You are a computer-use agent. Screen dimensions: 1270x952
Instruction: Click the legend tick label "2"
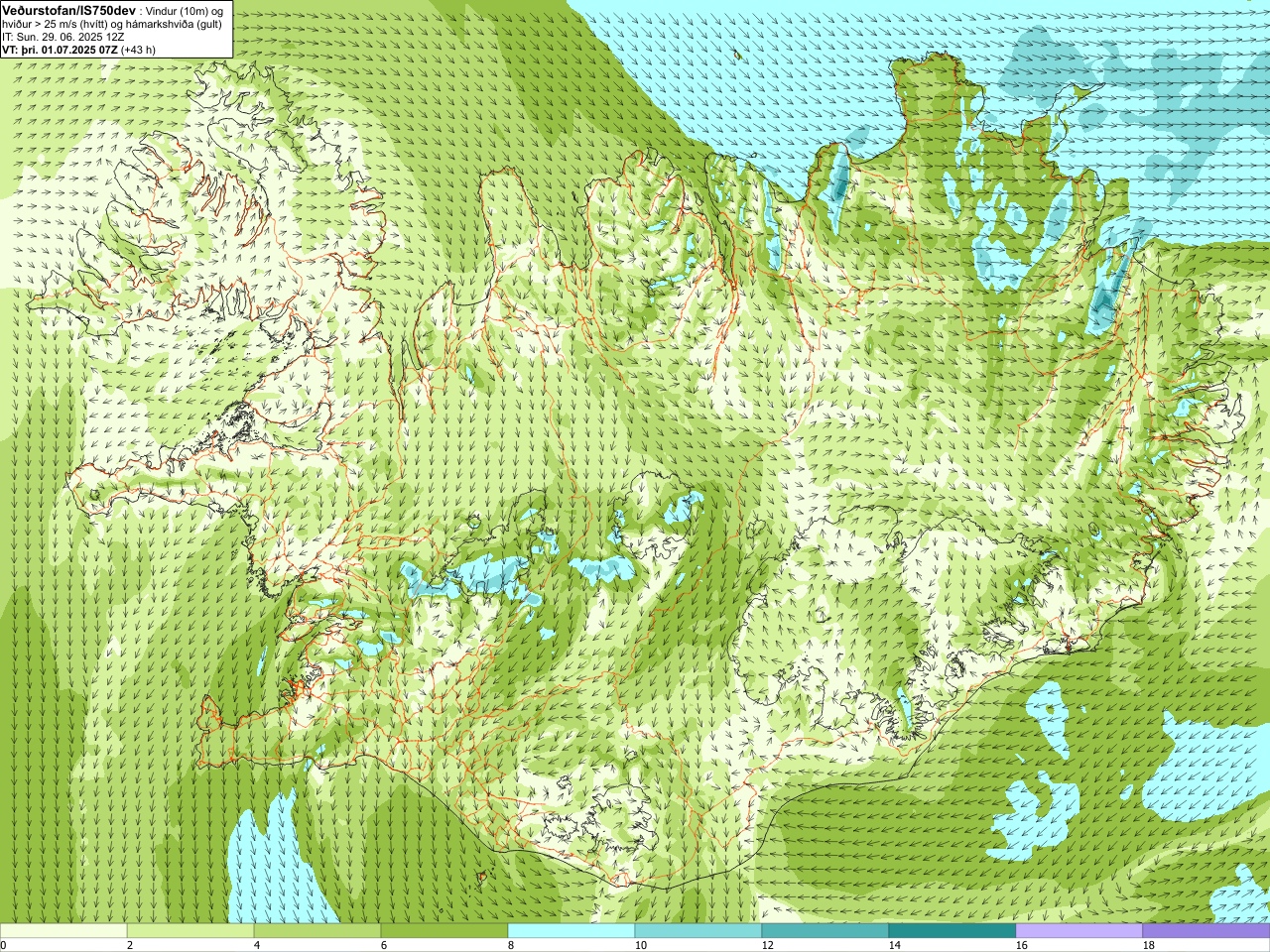[130, 945]
